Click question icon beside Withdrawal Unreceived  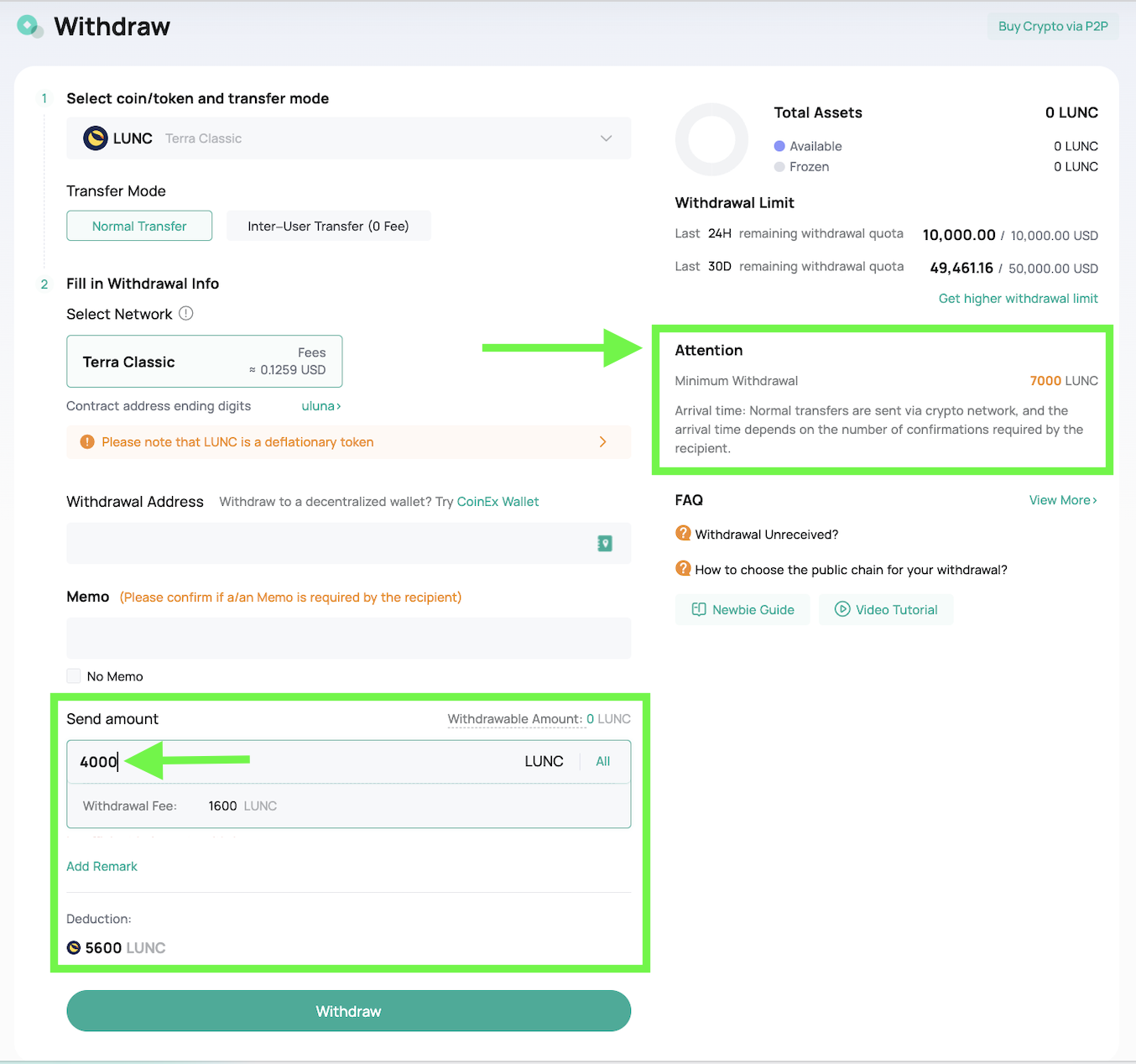point(683,534)
